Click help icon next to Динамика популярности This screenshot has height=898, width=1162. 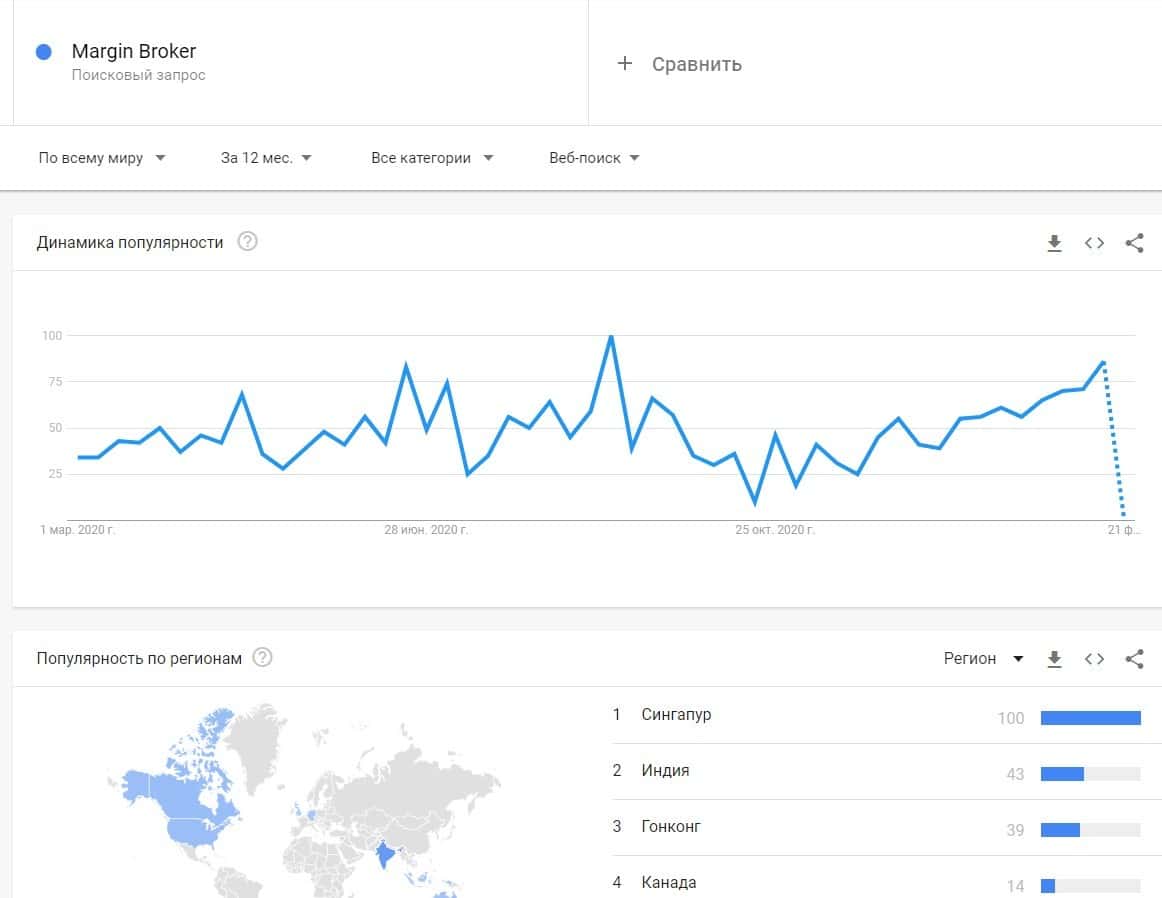point(248,242)
